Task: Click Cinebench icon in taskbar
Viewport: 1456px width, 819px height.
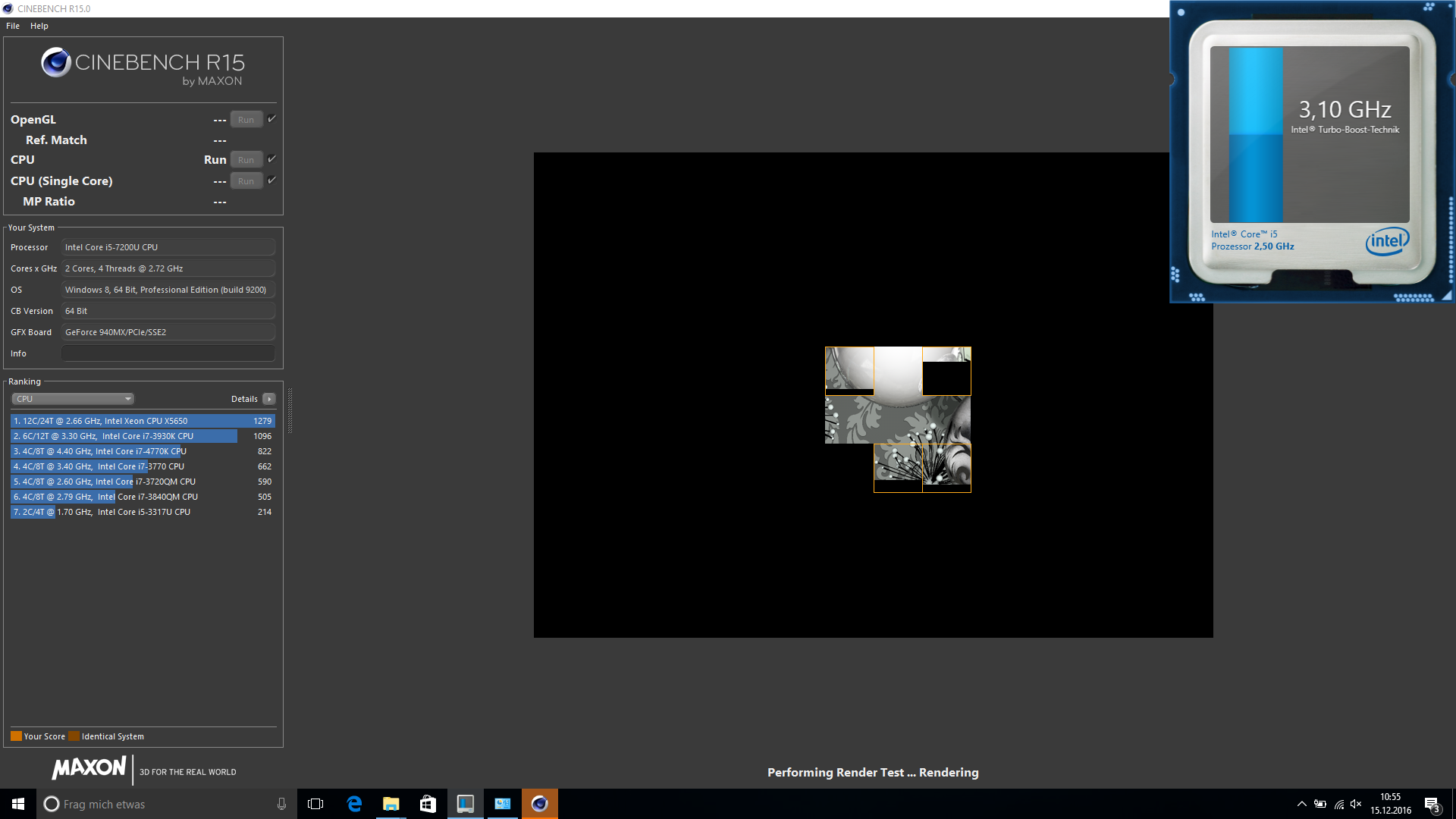Action: tap(539, 804)
